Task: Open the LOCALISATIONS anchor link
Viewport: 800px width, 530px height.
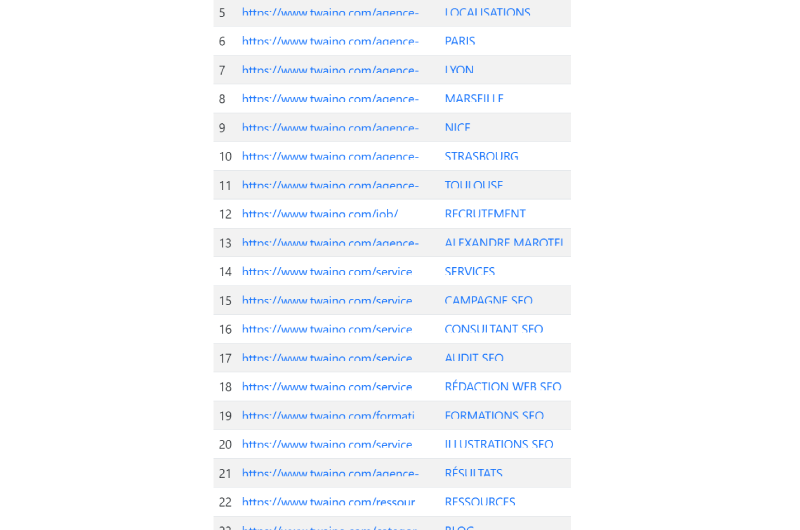Action: click(x=487, y=12)
